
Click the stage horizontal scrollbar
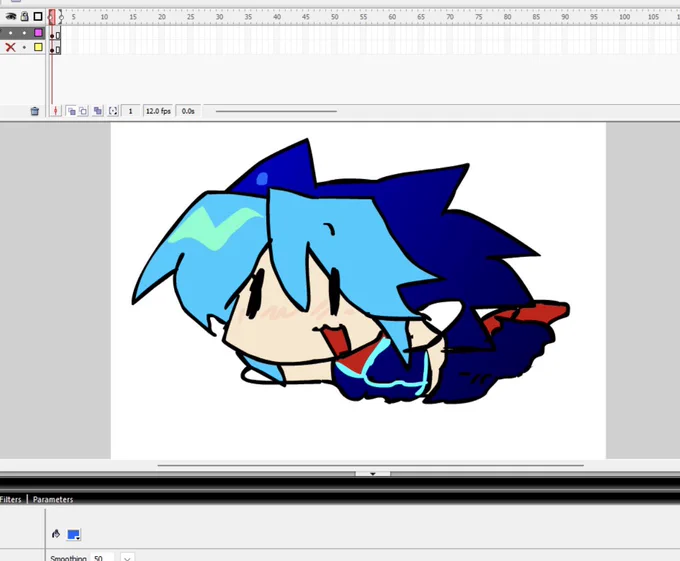tap(370, 465)
